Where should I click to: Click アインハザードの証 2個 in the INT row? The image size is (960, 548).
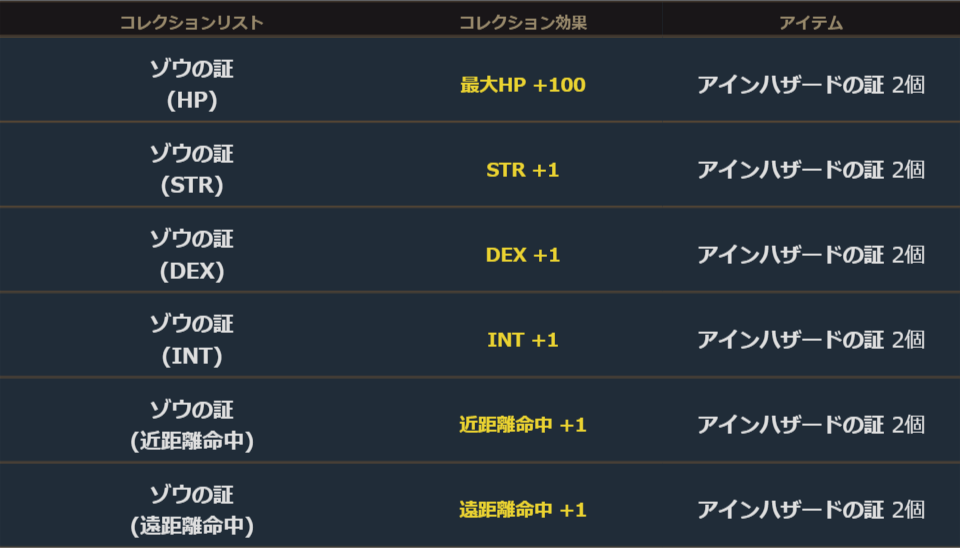pyautogui.click(x=810, y=340)
